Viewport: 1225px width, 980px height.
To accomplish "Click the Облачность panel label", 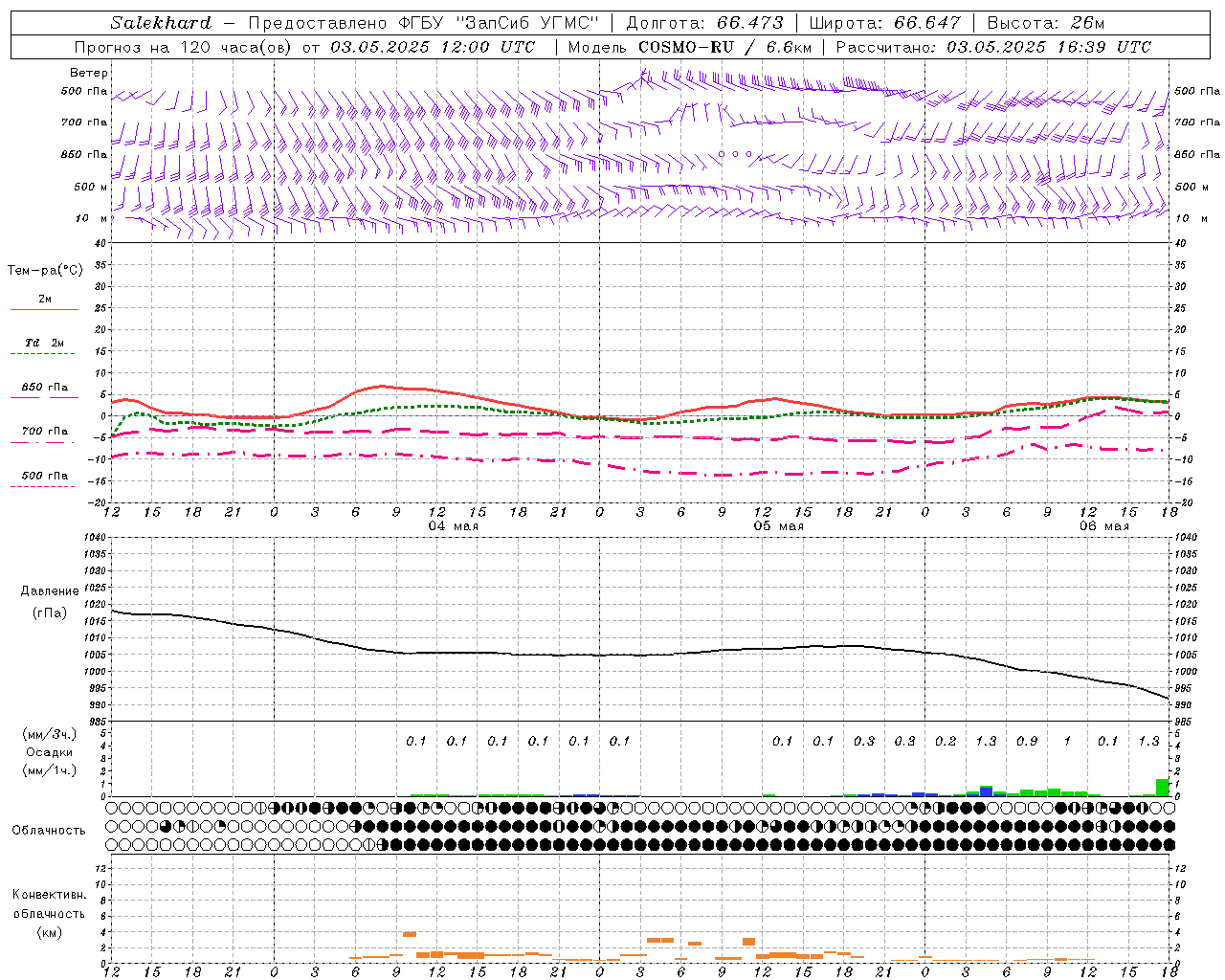I will 49,830.
